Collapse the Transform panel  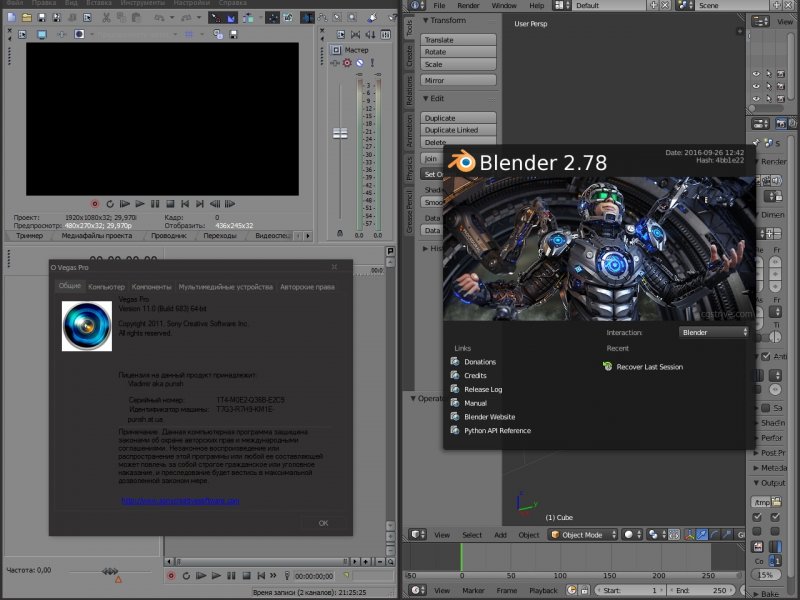point(426,20)
